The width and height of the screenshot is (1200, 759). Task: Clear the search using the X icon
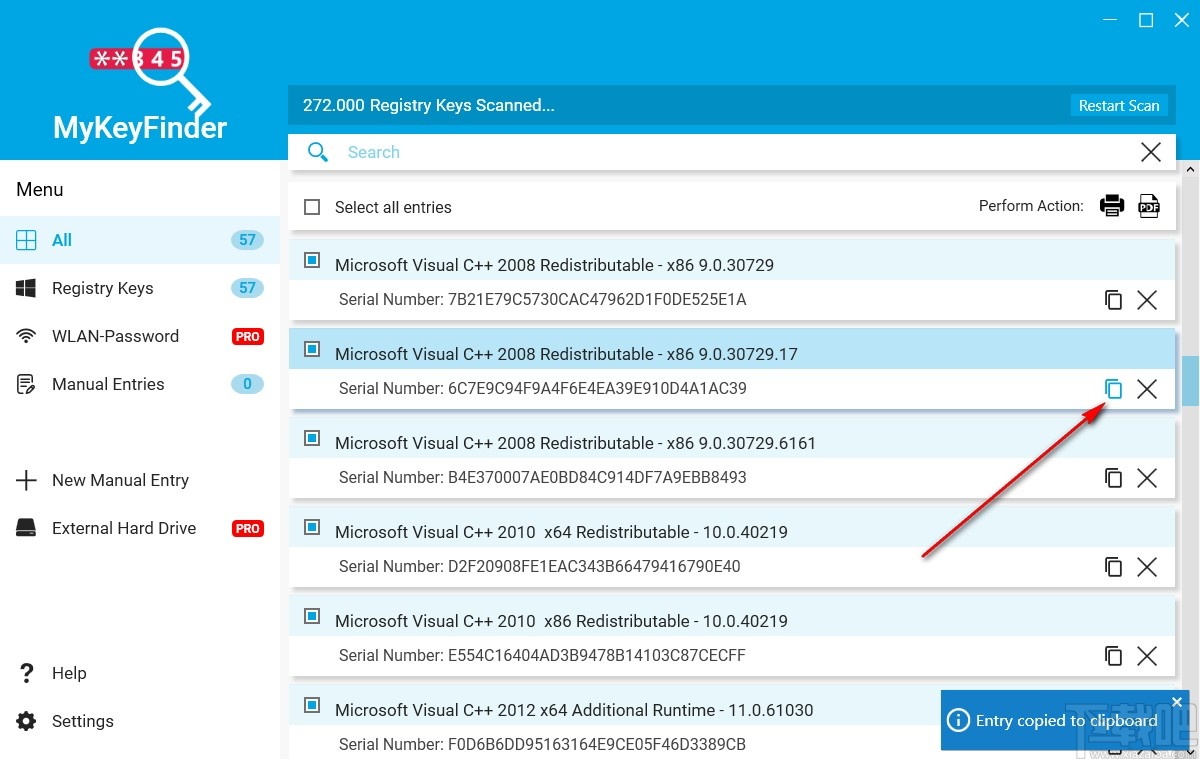1150,151
